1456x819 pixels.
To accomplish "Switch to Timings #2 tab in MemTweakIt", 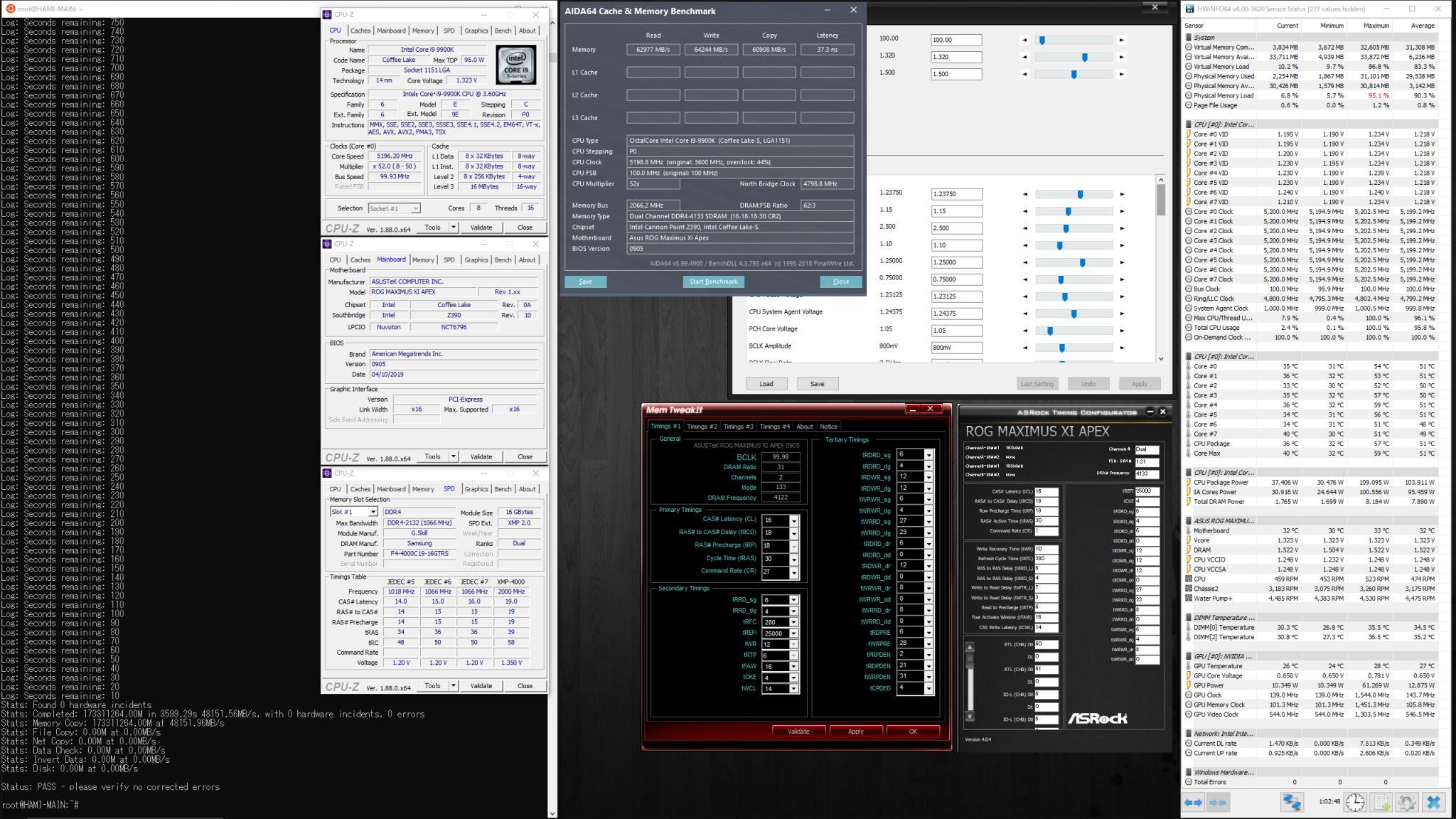I will pyautogui.click(x=702, y=427).
